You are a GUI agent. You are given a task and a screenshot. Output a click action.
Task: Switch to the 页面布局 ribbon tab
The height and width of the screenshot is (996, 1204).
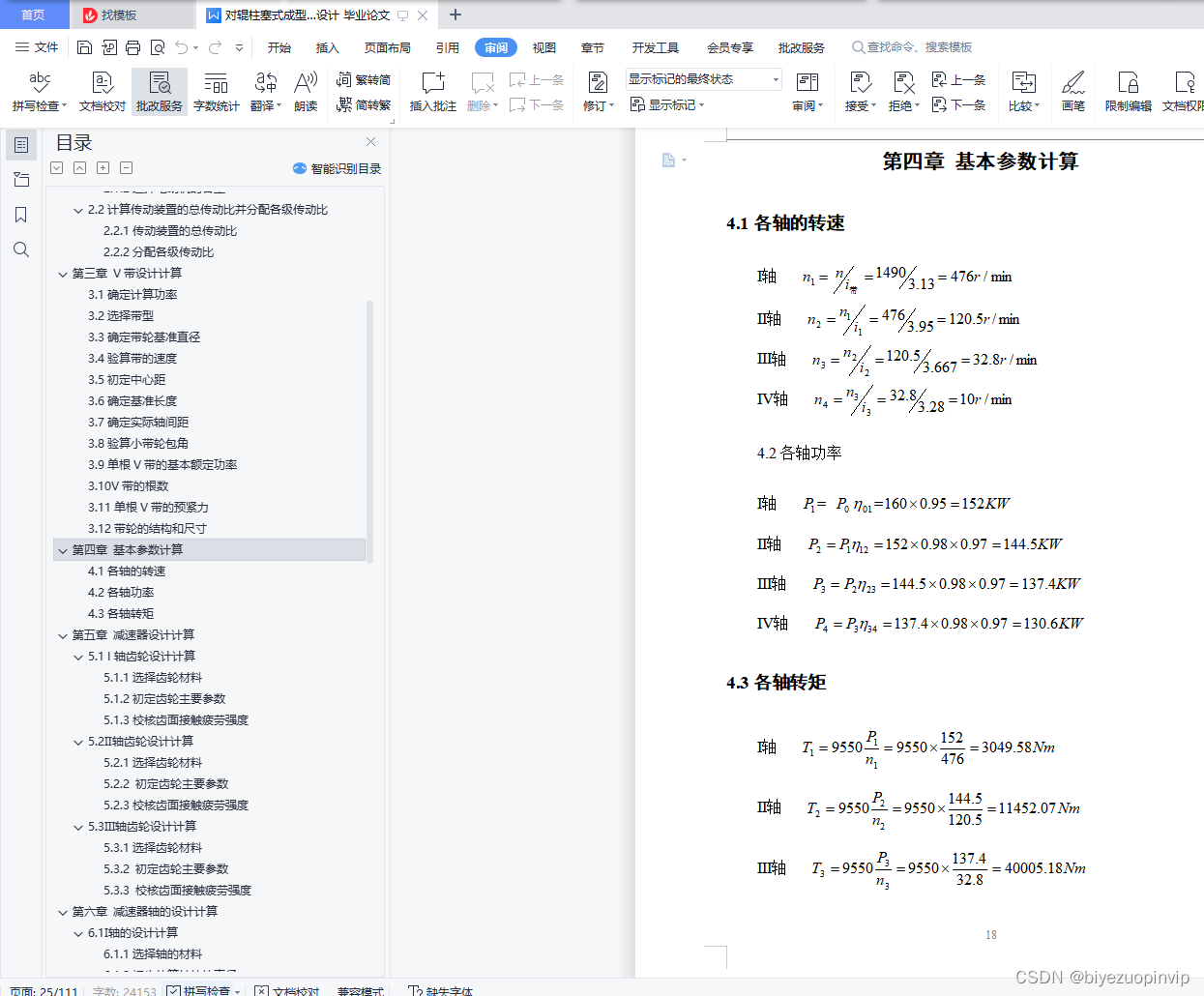387,46
